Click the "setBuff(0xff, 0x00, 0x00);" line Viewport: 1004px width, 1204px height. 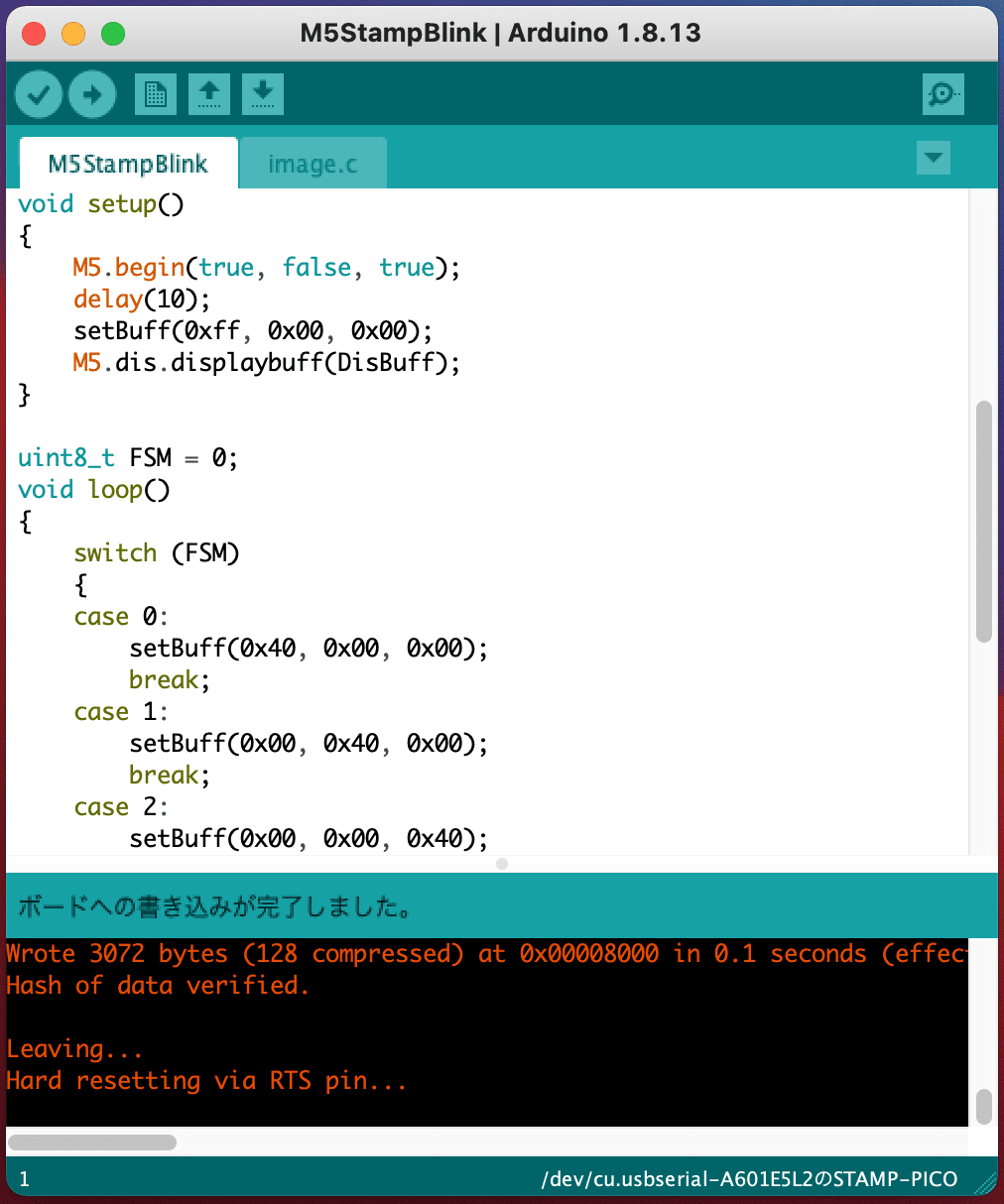click(253, 331)
